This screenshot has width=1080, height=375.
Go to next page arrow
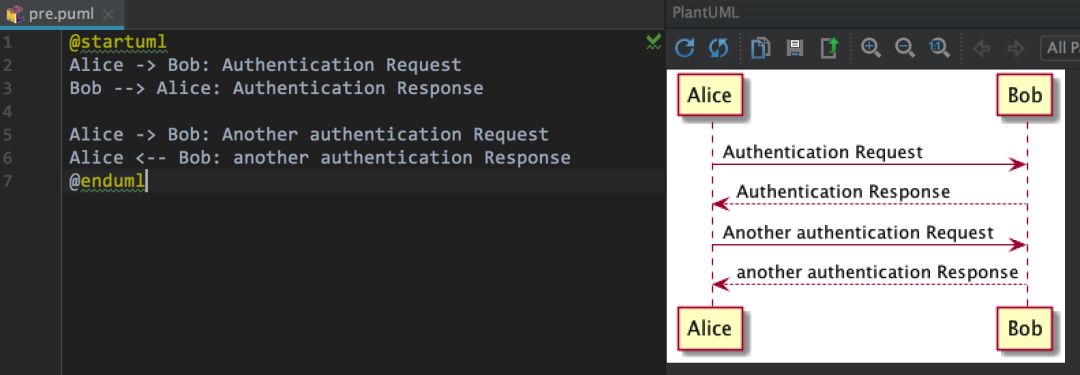coord(1015,48)
